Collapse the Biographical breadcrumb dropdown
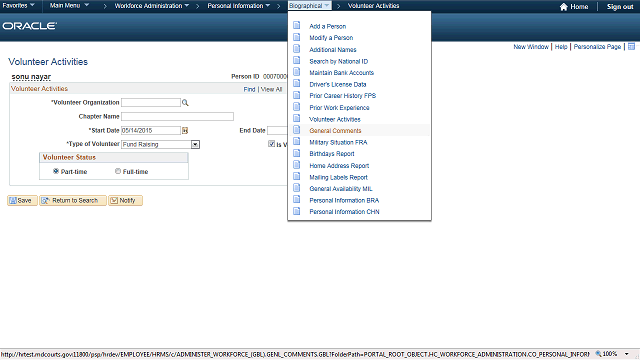The image size is (640, 360). point(309,6)
